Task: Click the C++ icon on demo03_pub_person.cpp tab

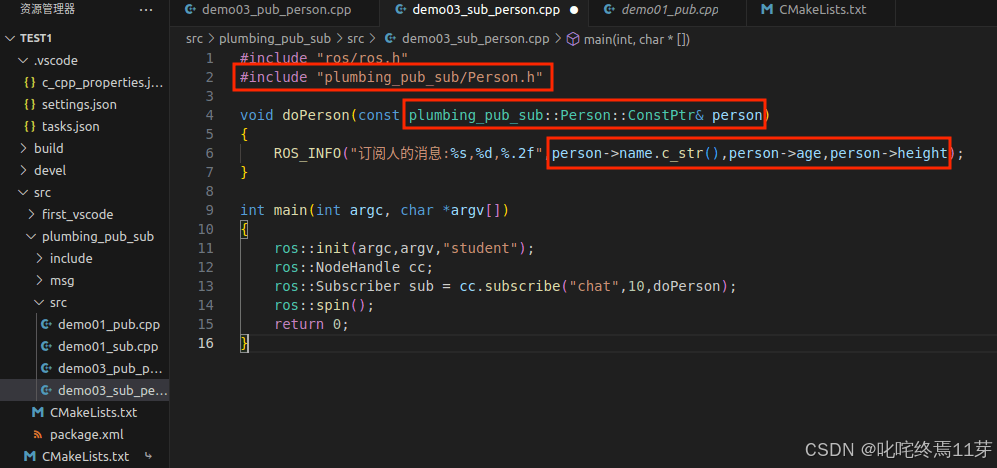Action: point(189,10)
